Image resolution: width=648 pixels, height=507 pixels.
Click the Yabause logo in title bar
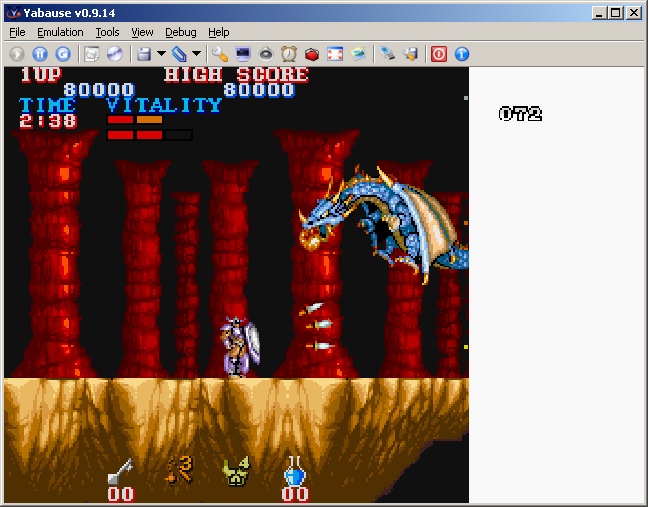14,13
